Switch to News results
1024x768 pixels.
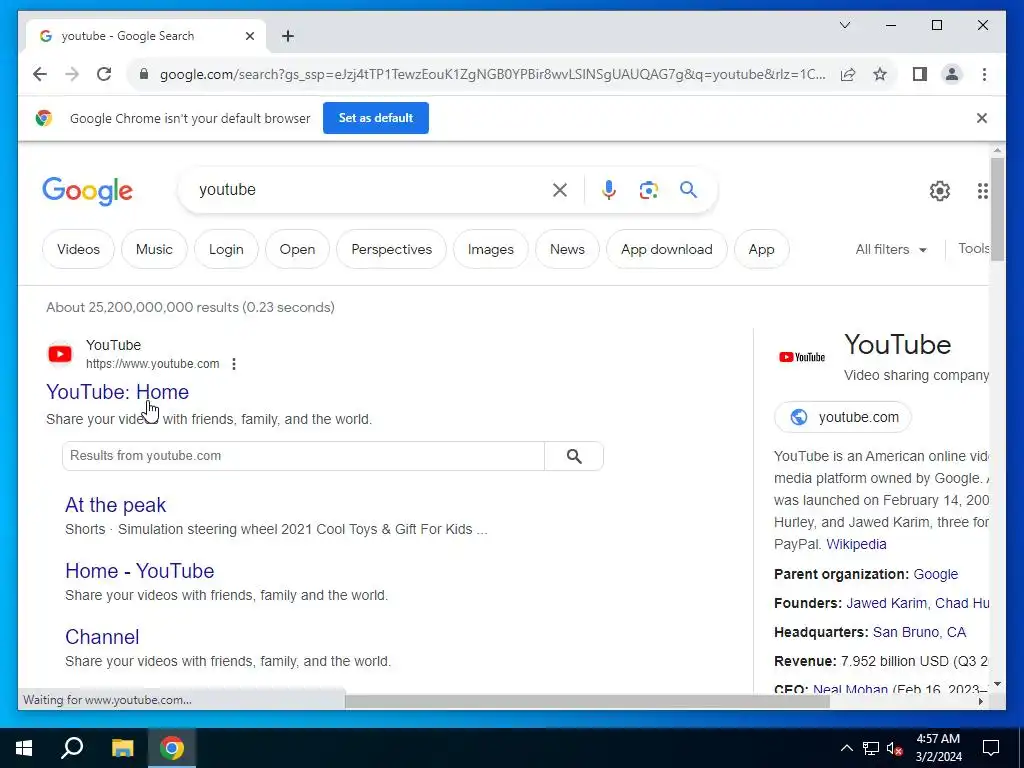click(567, 249)
